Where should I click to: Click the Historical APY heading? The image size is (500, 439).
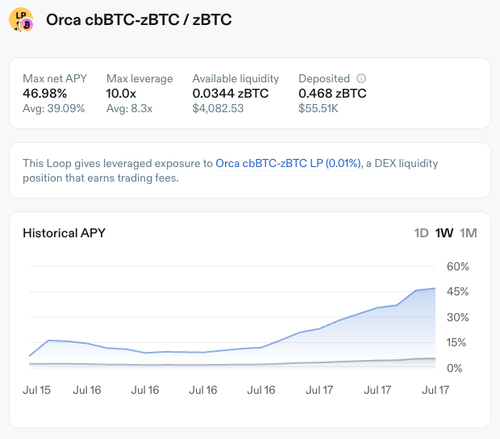(64, 233)
